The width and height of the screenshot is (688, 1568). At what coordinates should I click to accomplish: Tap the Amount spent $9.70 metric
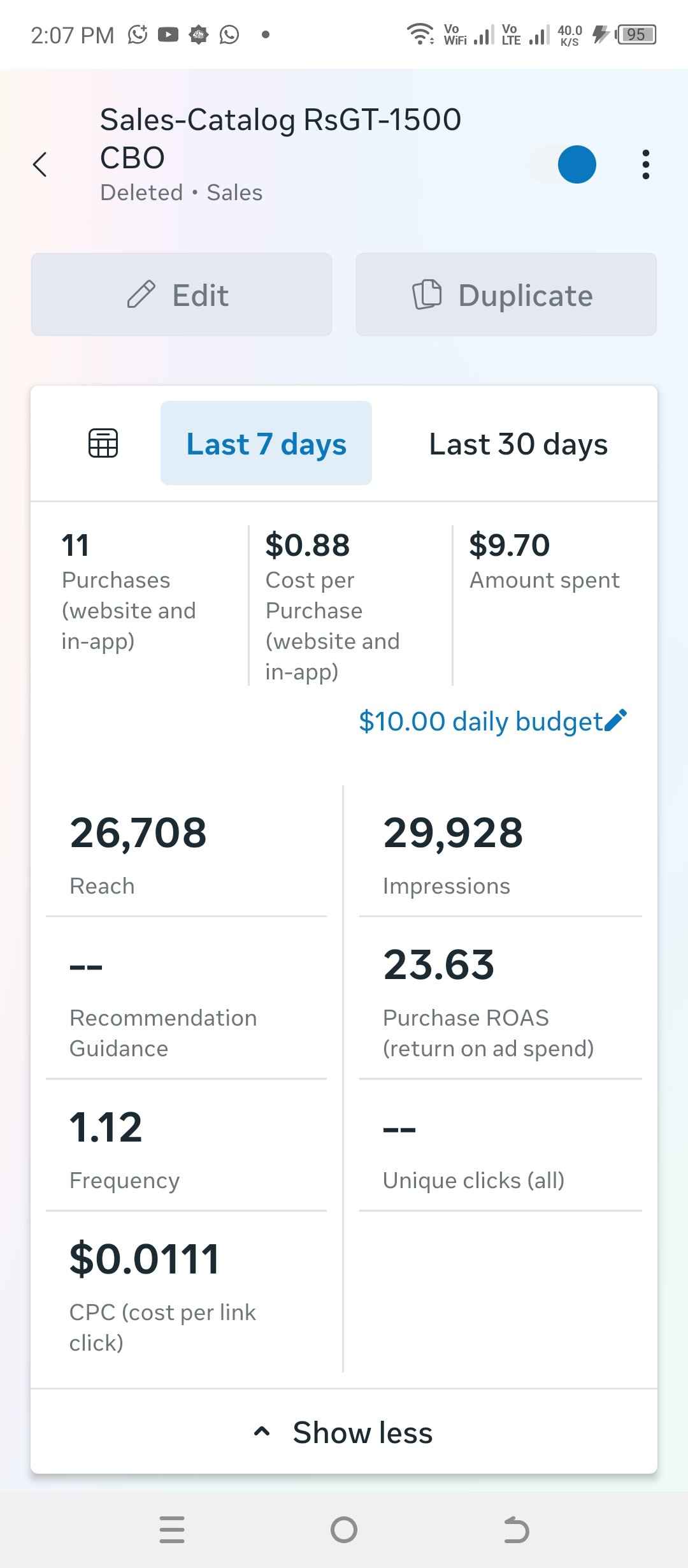[x=545, y=561]
